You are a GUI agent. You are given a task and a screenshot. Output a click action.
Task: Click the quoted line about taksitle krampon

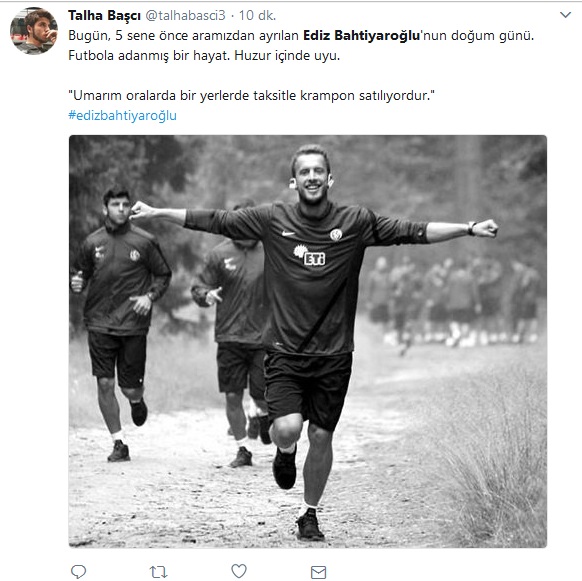tap(251, 95)
